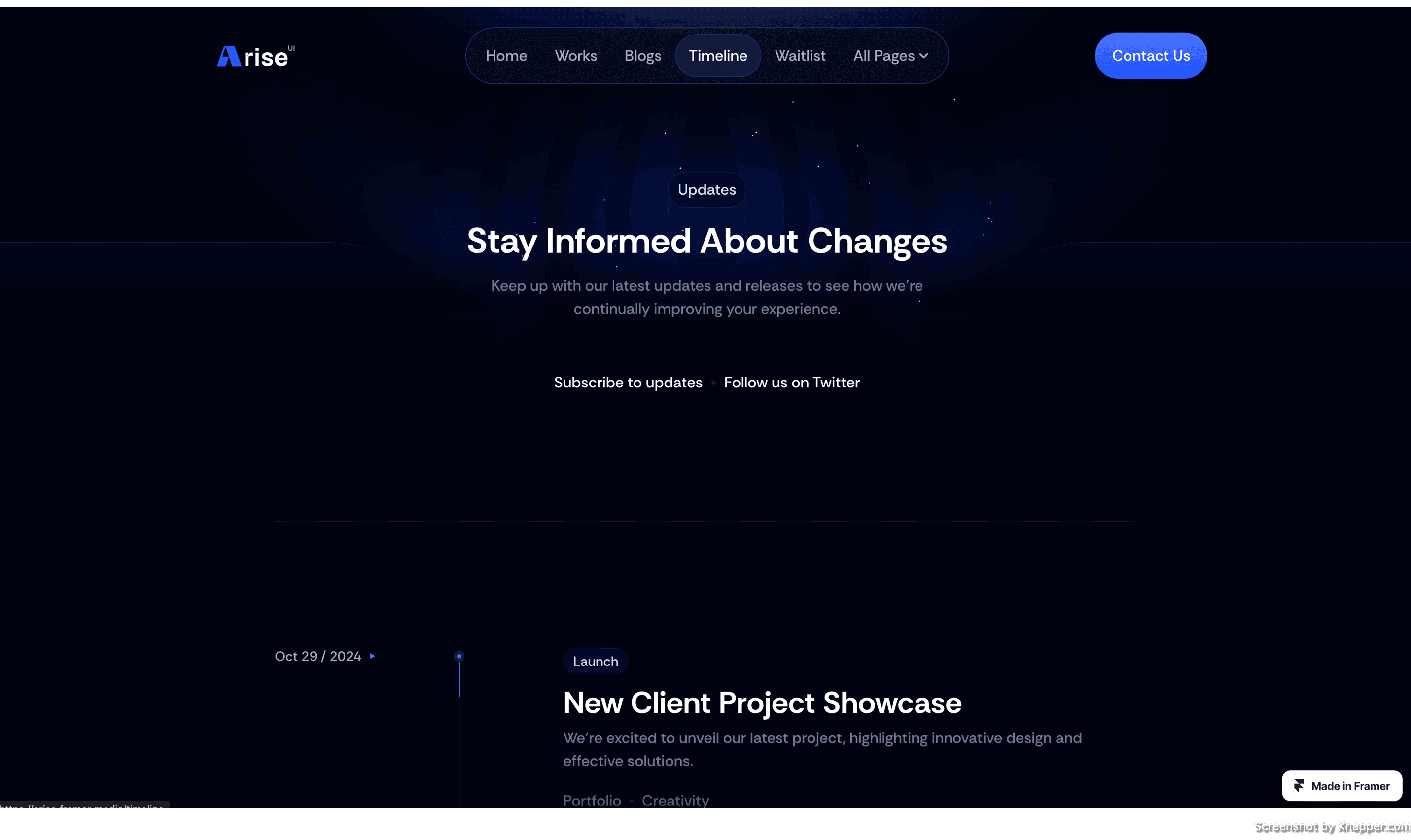Viewport: 1411px width, 840px height.
Task: Select the Timeline nav tab
Action: (718, 56)
